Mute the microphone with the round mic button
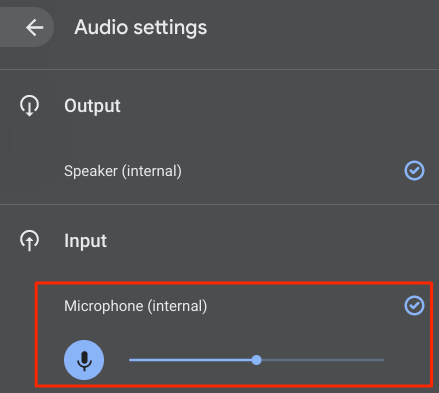Viewport: 439px width, 393px height. click(x=84, y=360)
